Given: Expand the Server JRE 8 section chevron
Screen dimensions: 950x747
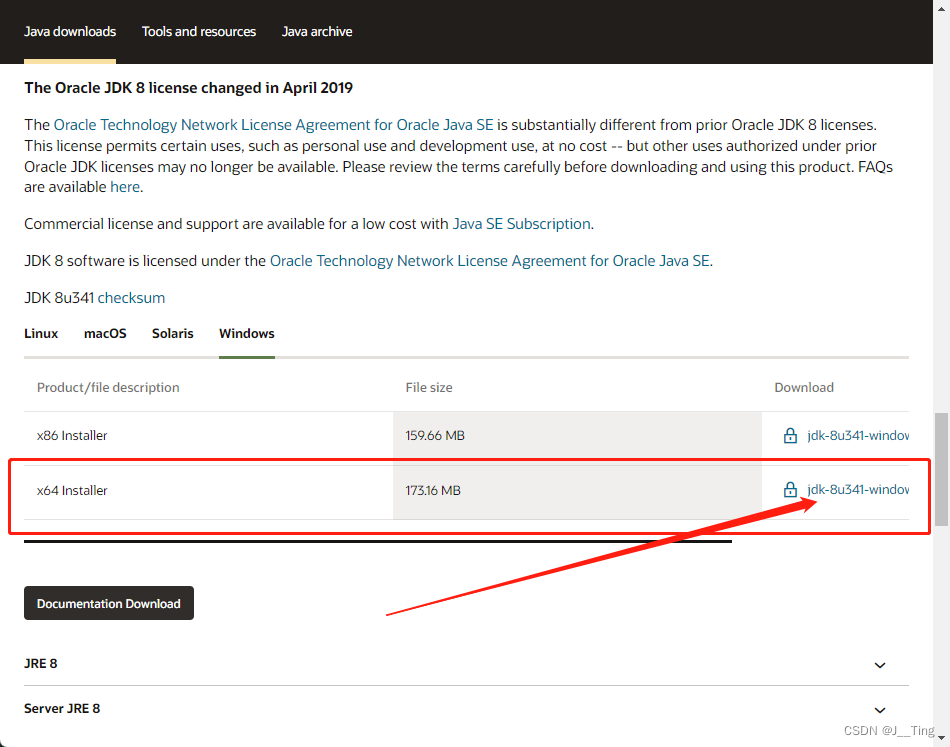Looking at the screenshot, I should [880, 710].
